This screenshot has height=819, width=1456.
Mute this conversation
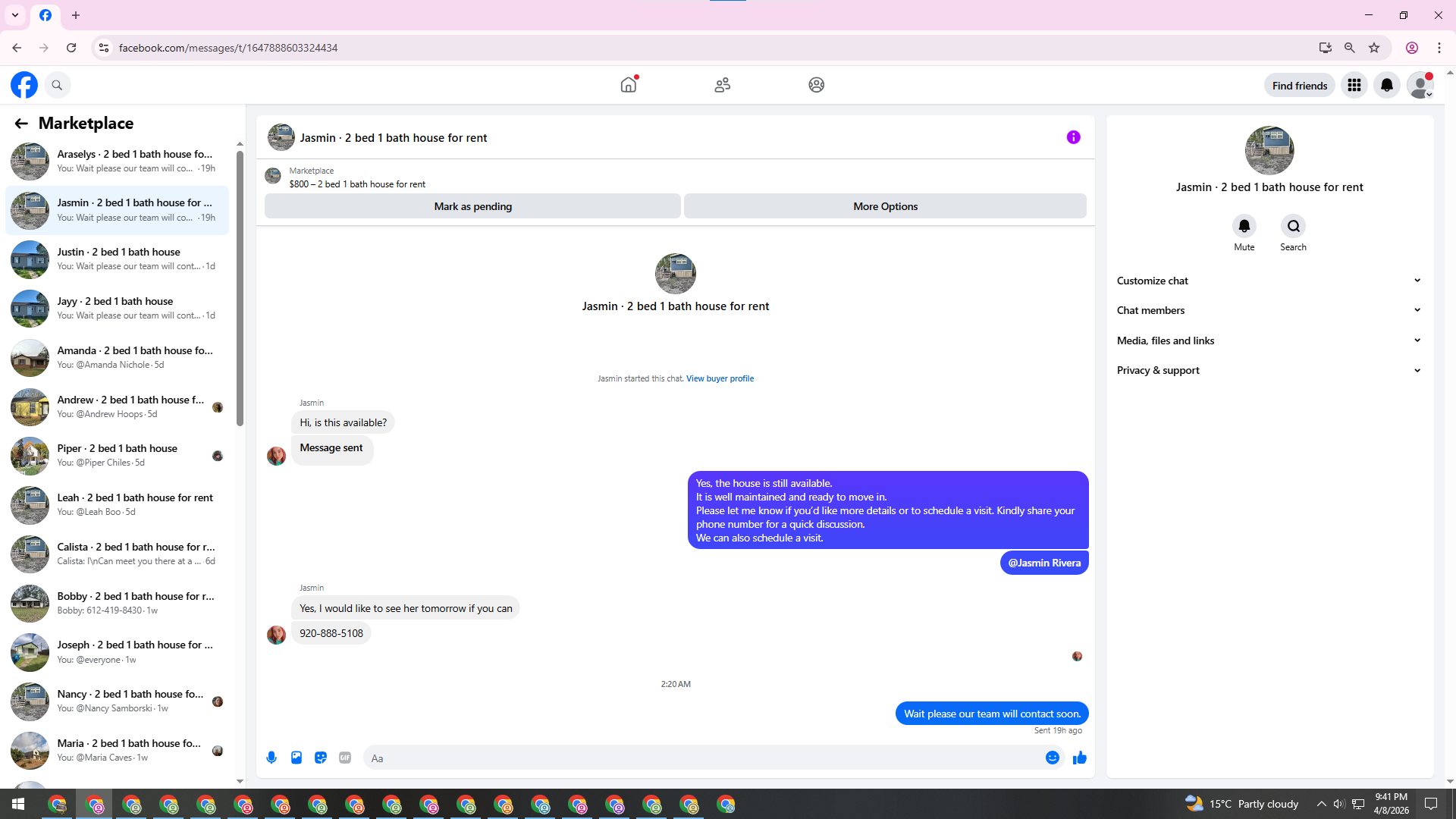(x=1244, y=226)
